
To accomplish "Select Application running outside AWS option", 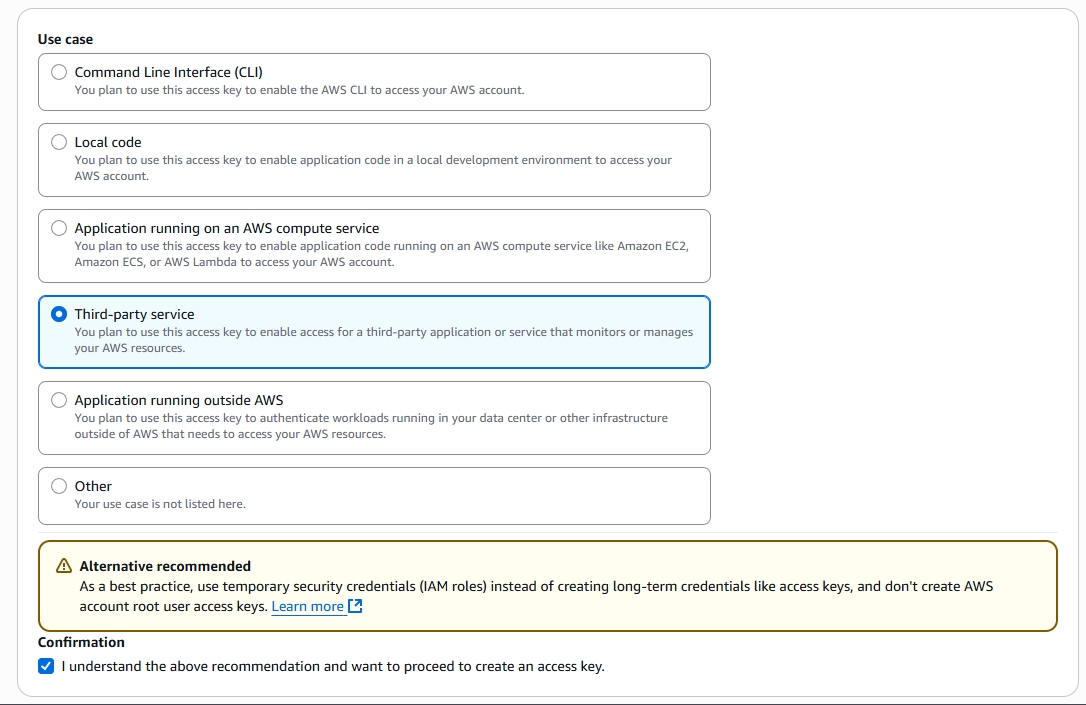I will point(59,400).
